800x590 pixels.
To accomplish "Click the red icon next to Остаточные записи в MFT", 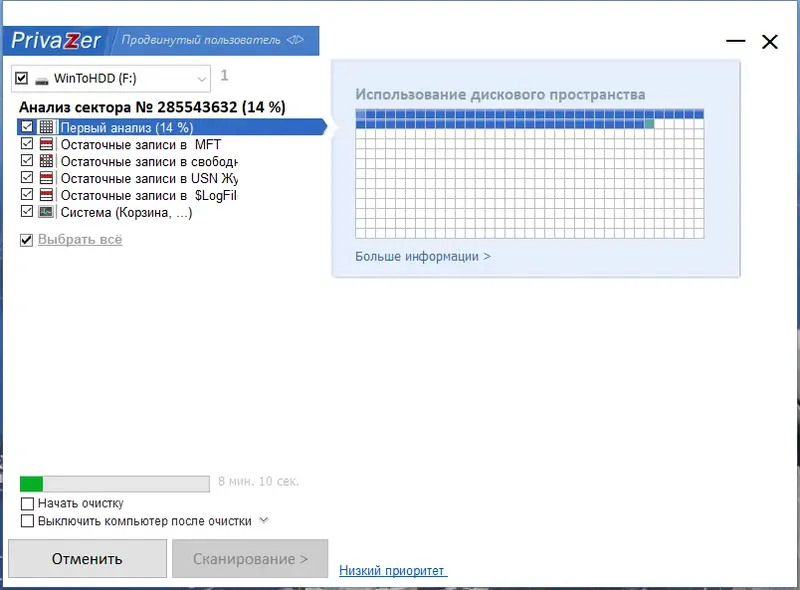I will 46,144.
